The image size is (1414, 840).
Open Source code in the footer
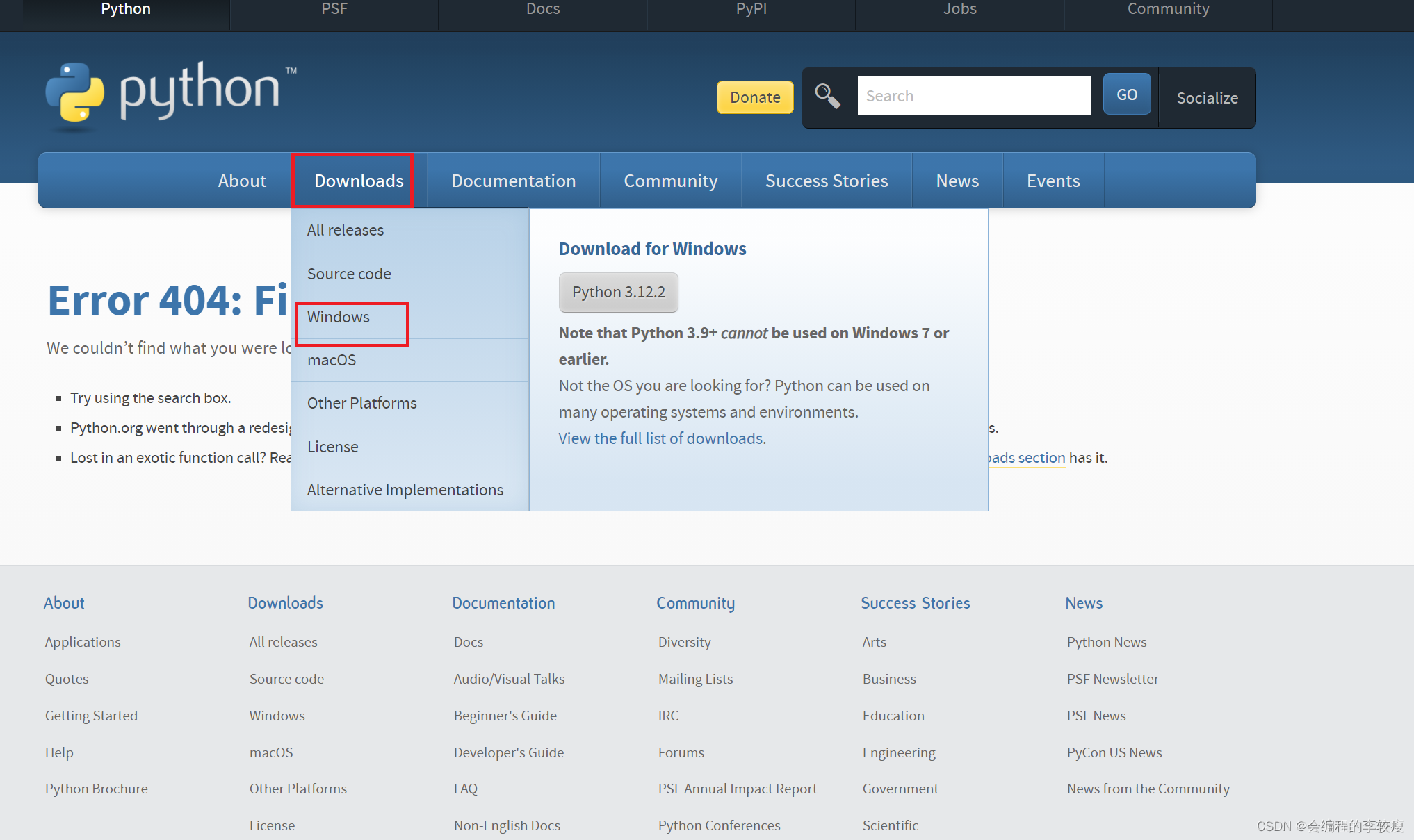(286, 679)
